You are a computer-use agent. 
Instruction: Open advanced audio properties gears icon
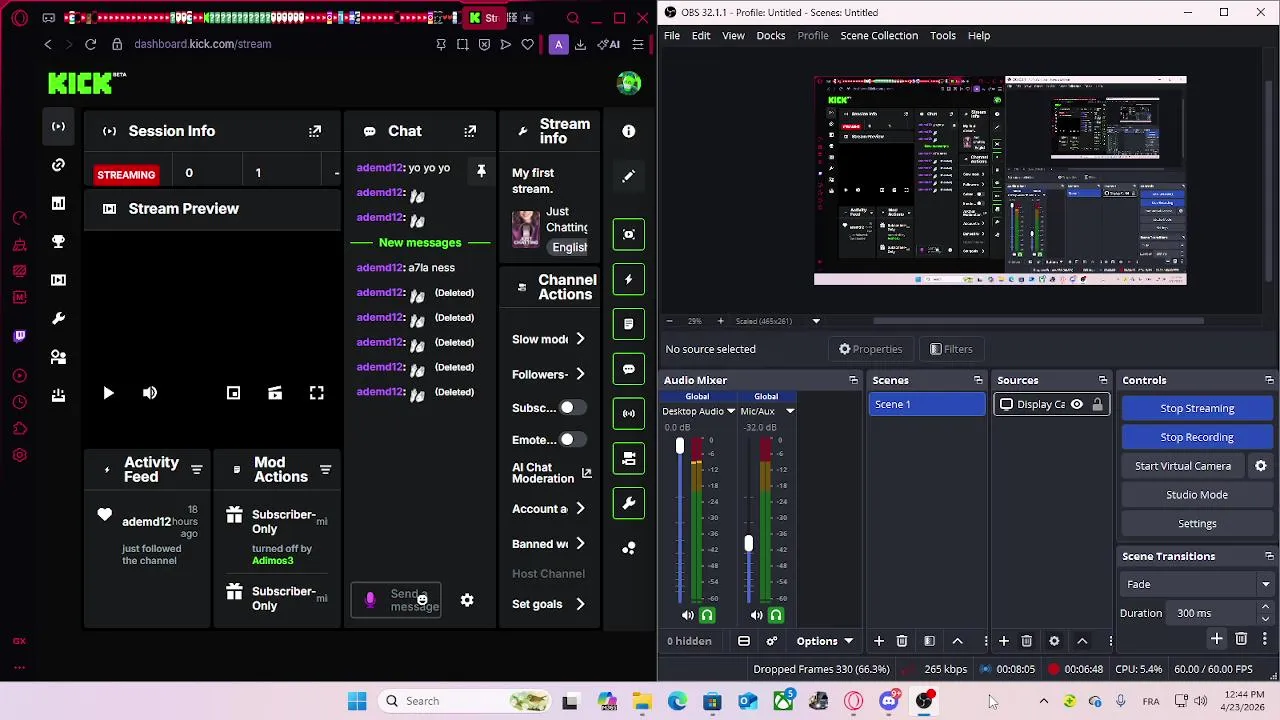(772, 641)
